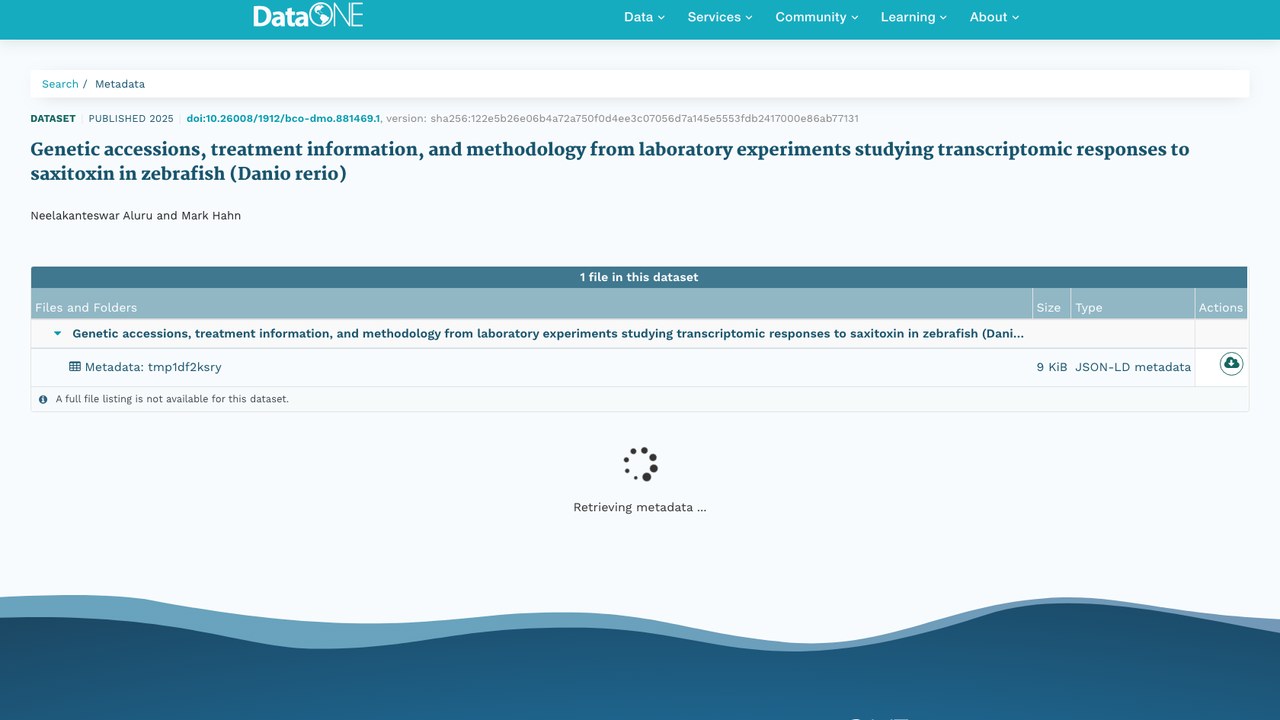The image size is (1280, 720).
Task: Click the Type column header
Action: [1089, 307]
